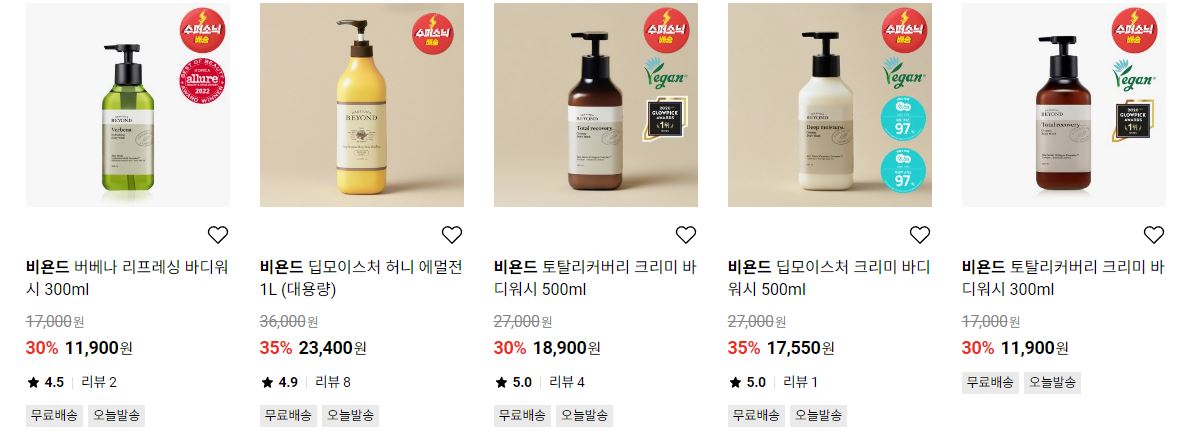Screen dimensions: 1179x441
Task: Click 무료배송 tag under Total Recovery 300ml
Action: click(x=990, y=382)
